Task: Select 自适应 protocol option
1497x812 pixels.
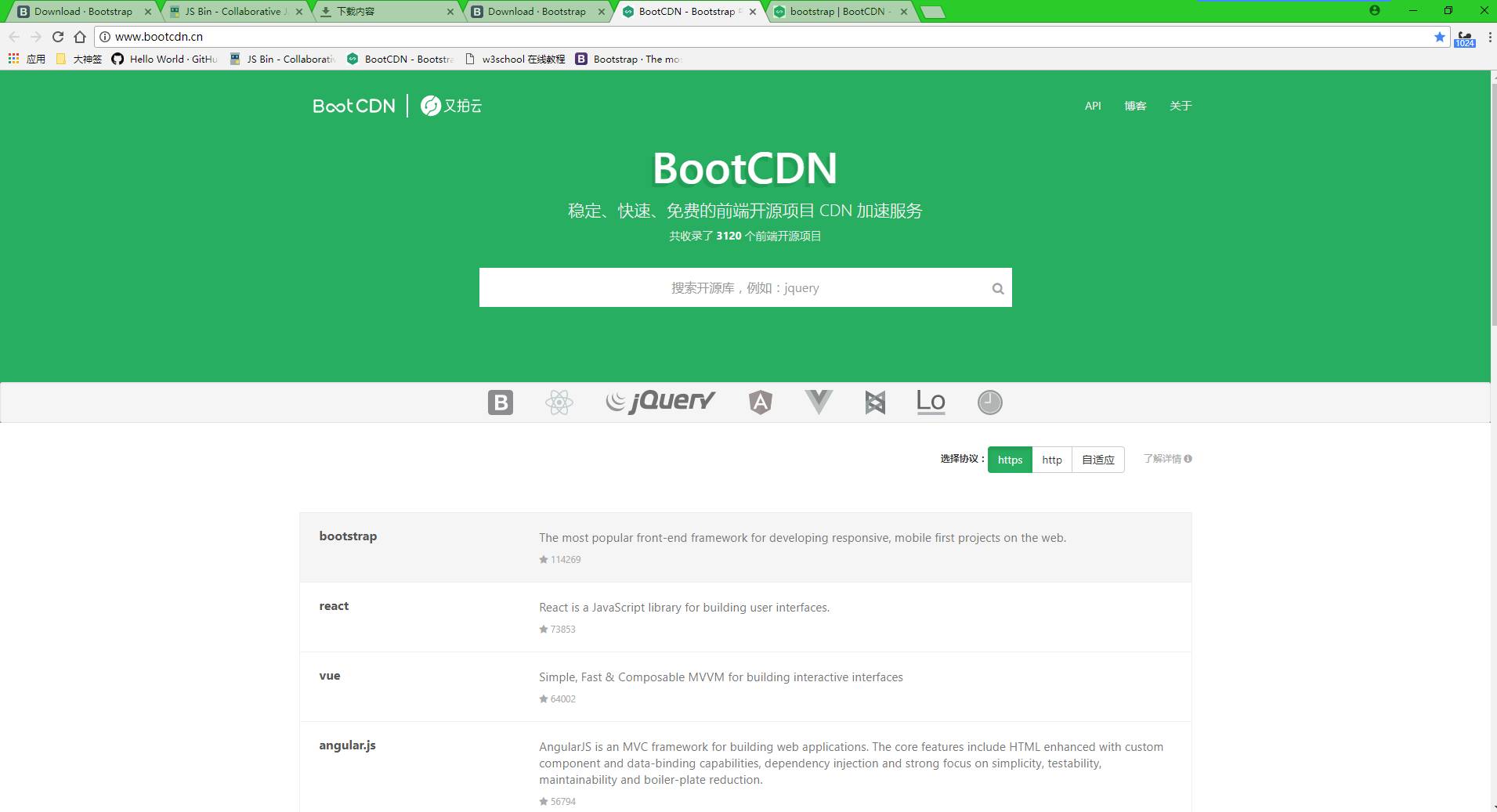Action: [x=1097, y=460]
